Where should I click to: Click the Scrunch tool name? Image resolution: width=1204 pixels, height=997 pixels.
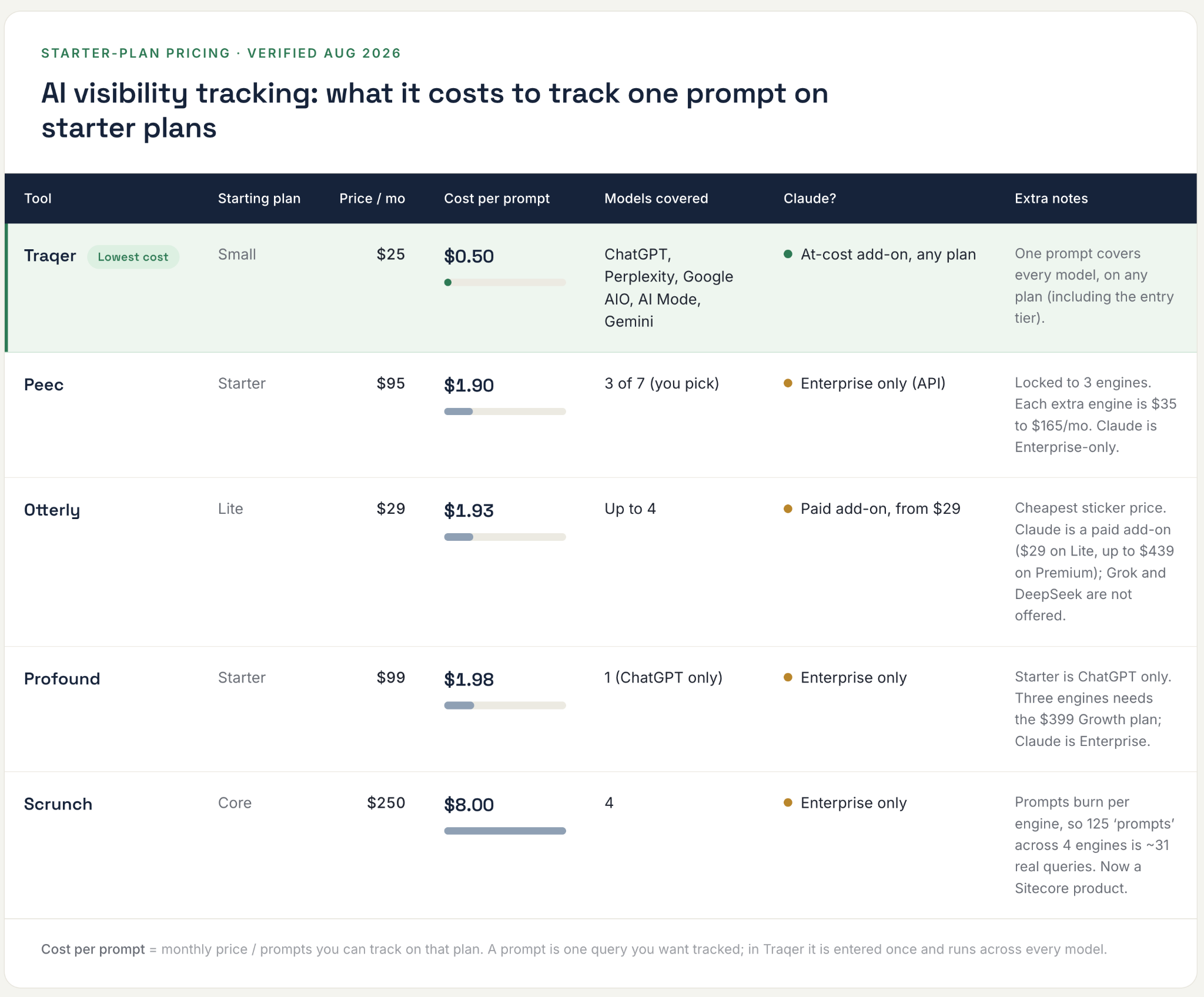coord(58,804)
